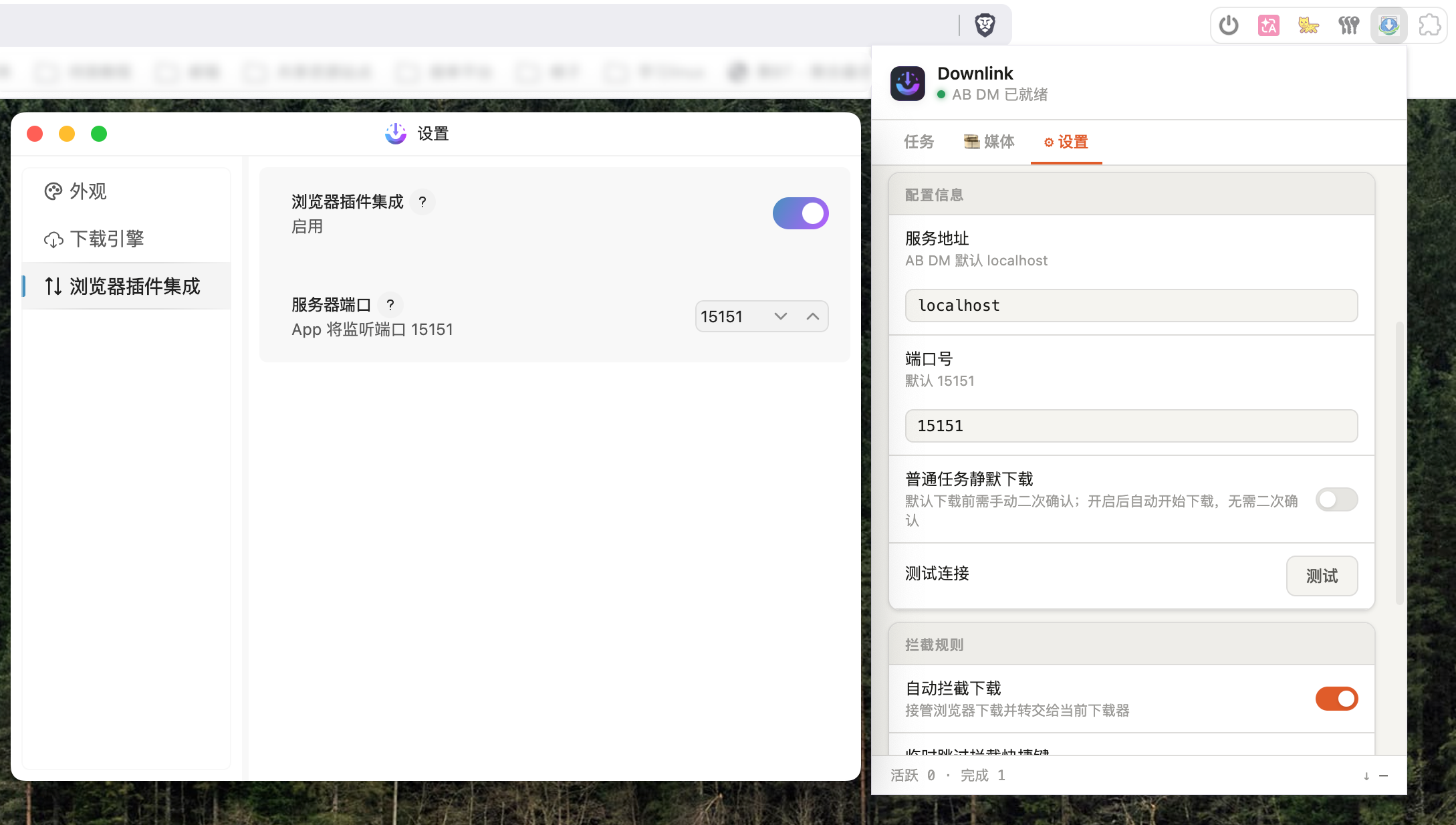Open the pink translate extension icon
1456x825 pixels.
(1268, 25)
